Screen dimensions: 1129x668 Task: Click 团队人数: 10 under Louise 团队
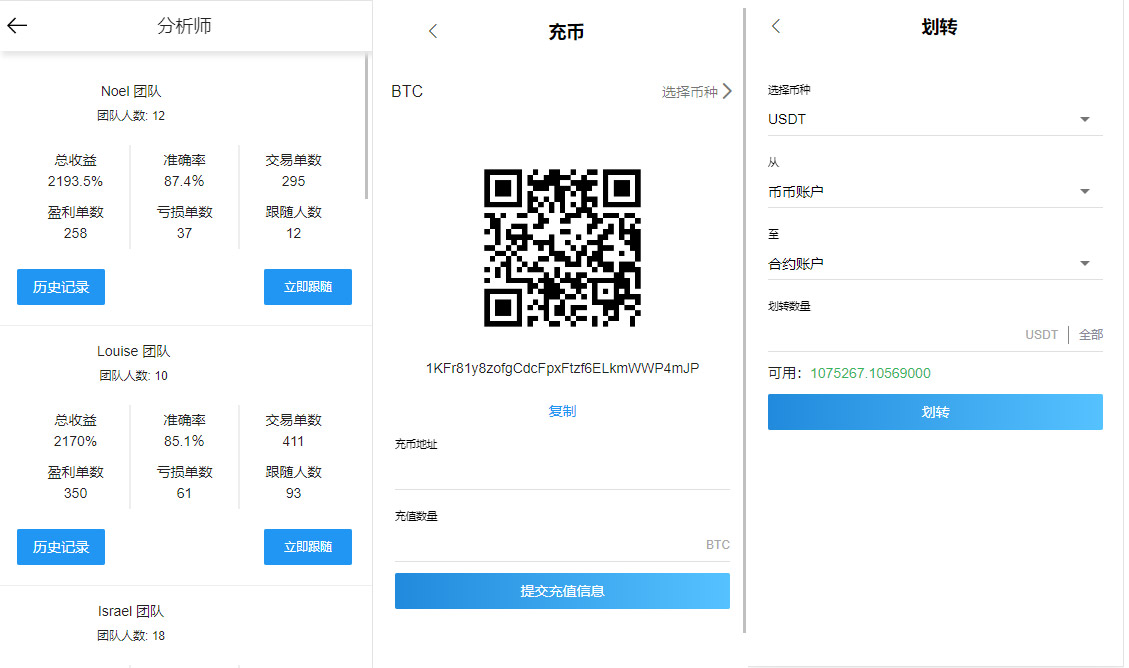[x=133, y=376]
